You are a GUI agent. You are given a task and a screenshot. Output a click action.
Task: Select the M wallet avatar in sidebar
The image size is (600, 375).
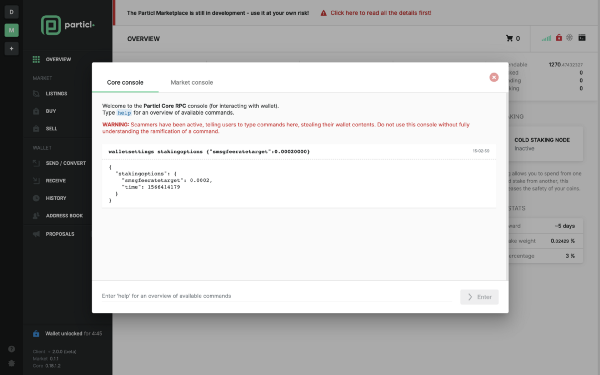[x=11, y=30]
